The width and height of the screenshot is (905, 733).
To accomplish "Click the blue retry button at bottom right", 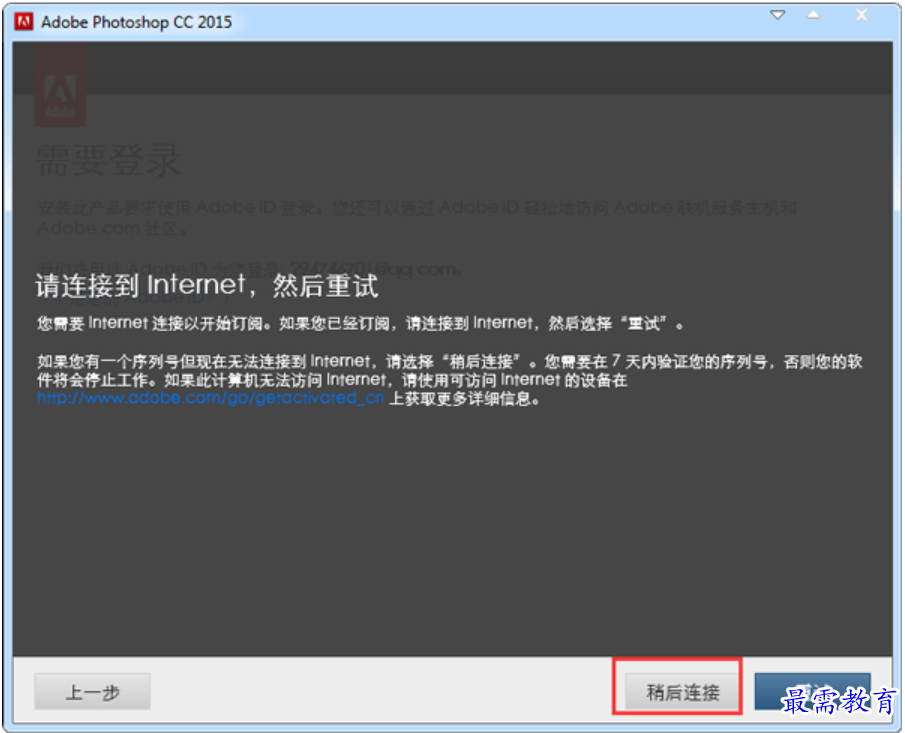I will click(812, 691).
